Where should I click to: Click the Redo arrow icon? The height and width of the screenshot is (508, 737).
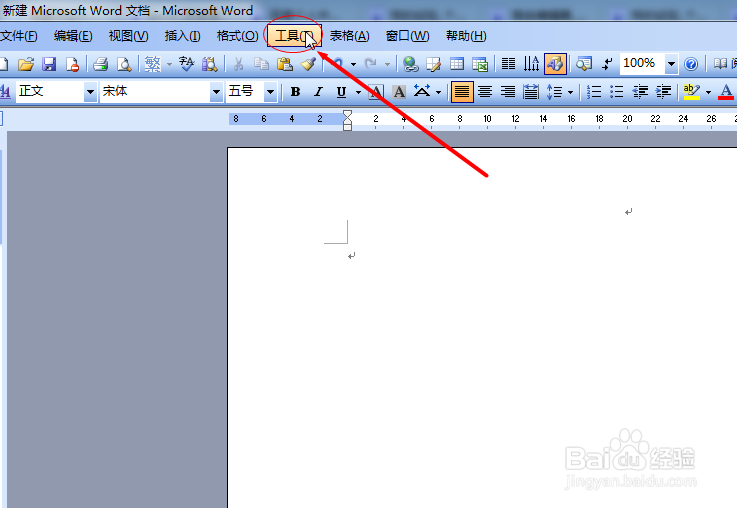pyautogui.click(x=371, y=63)
